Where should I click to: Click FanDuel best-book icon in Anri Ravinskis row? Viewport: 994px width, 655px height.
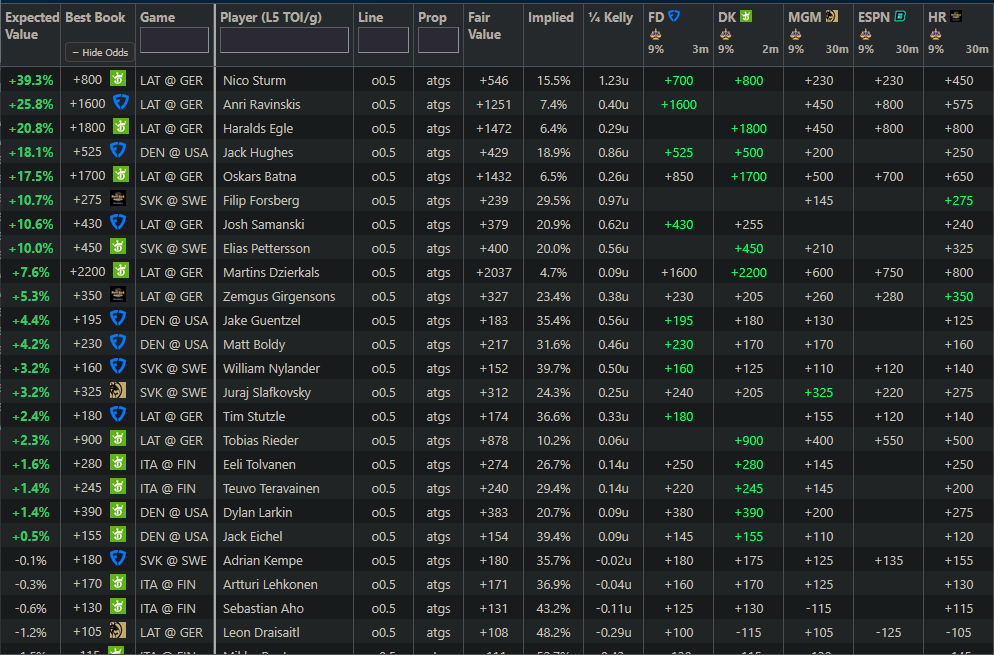(120, 102)
